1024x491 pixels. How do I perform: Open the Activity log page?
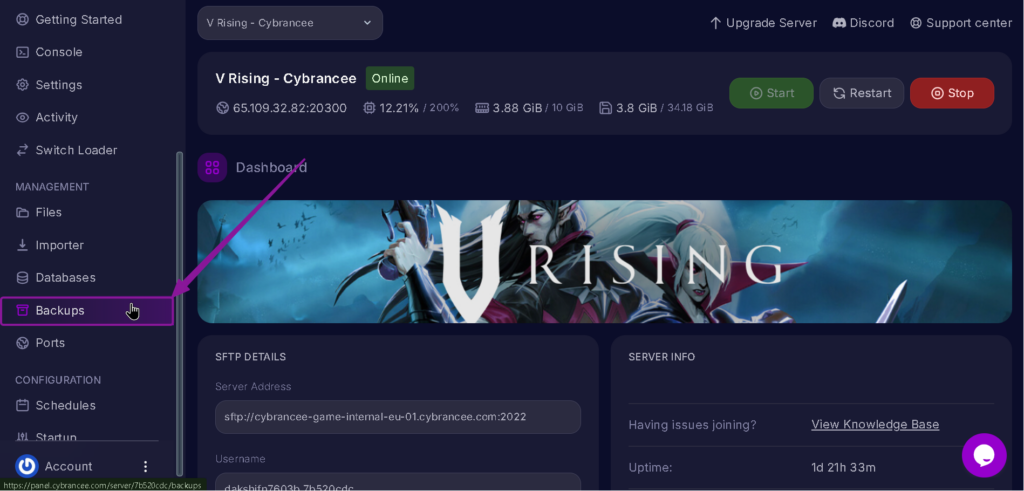tap(56, 118)
